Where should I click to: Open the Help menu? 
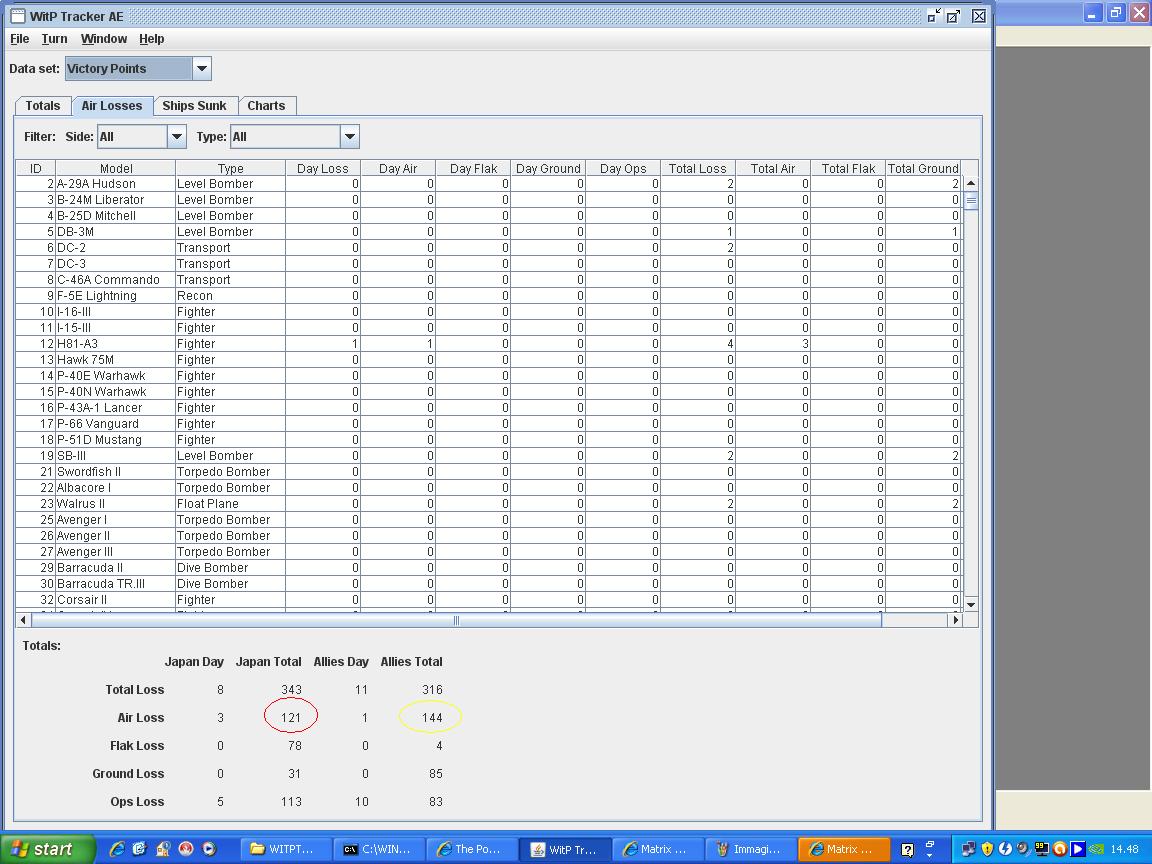coord(151,39)
